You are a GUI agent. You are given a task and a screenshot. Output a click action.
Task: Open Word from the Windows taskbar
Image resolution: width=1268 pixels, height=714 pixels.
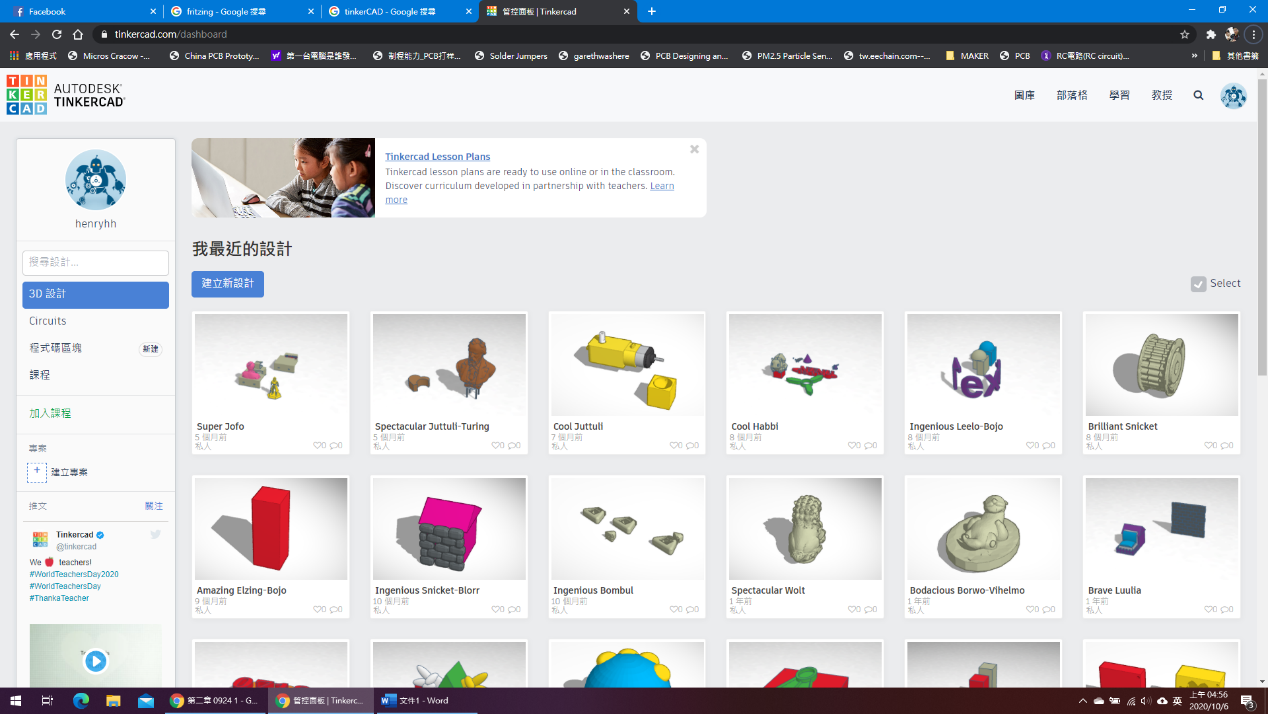414,701
